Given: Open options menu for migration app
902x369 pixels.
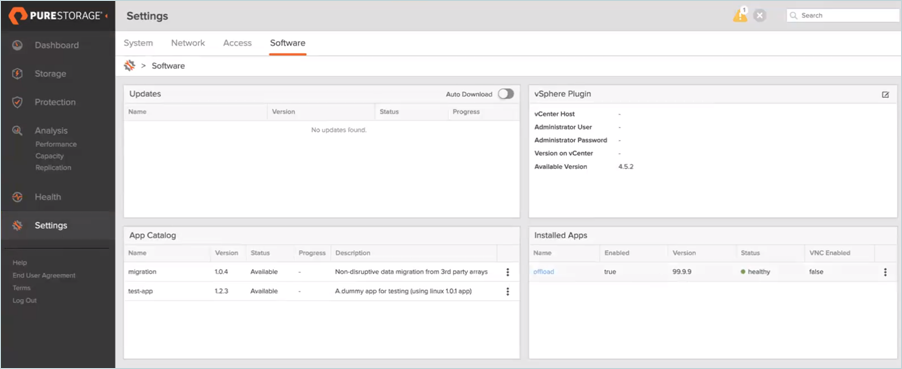Looking at the screenshot, I should coord(507,272).
